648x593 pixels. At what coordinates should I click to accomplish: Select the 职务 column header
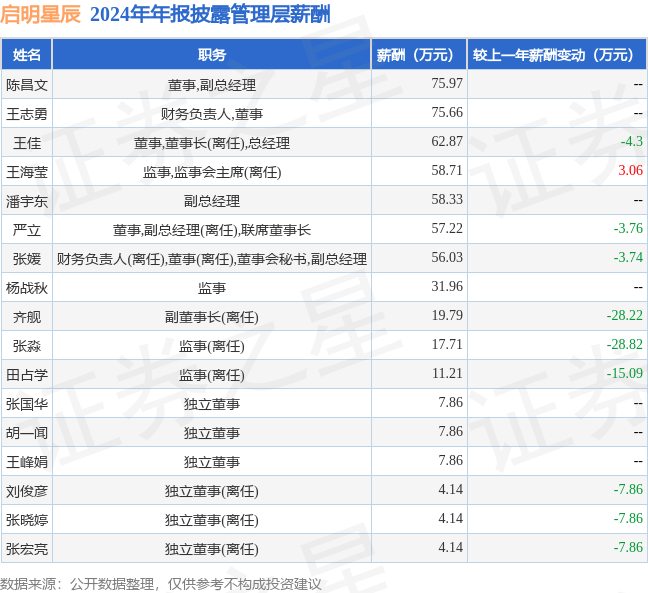212,55
